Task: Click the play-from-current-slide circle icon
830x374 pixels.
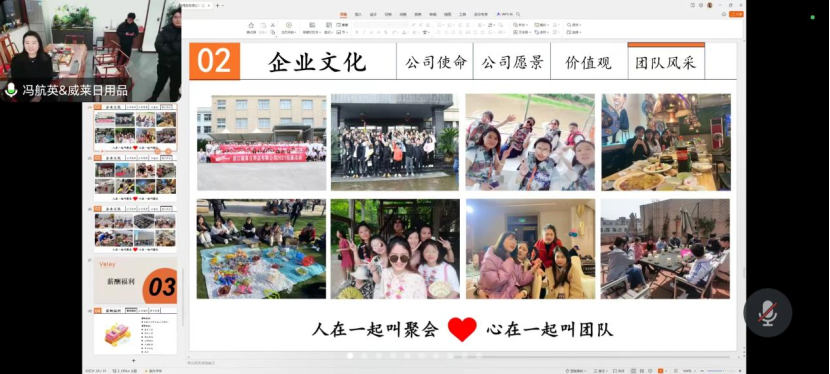Action: point(288,25)
